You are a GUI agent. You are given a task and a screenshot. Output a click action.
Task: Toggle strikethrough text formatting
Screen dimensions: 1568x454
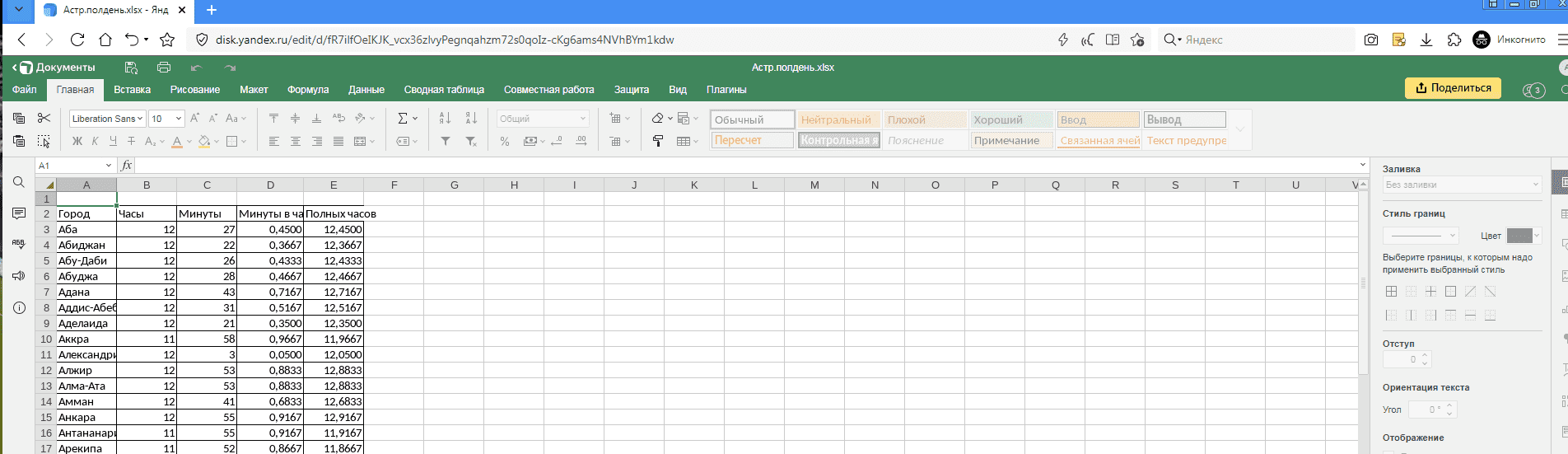click(x=131, y=142)
